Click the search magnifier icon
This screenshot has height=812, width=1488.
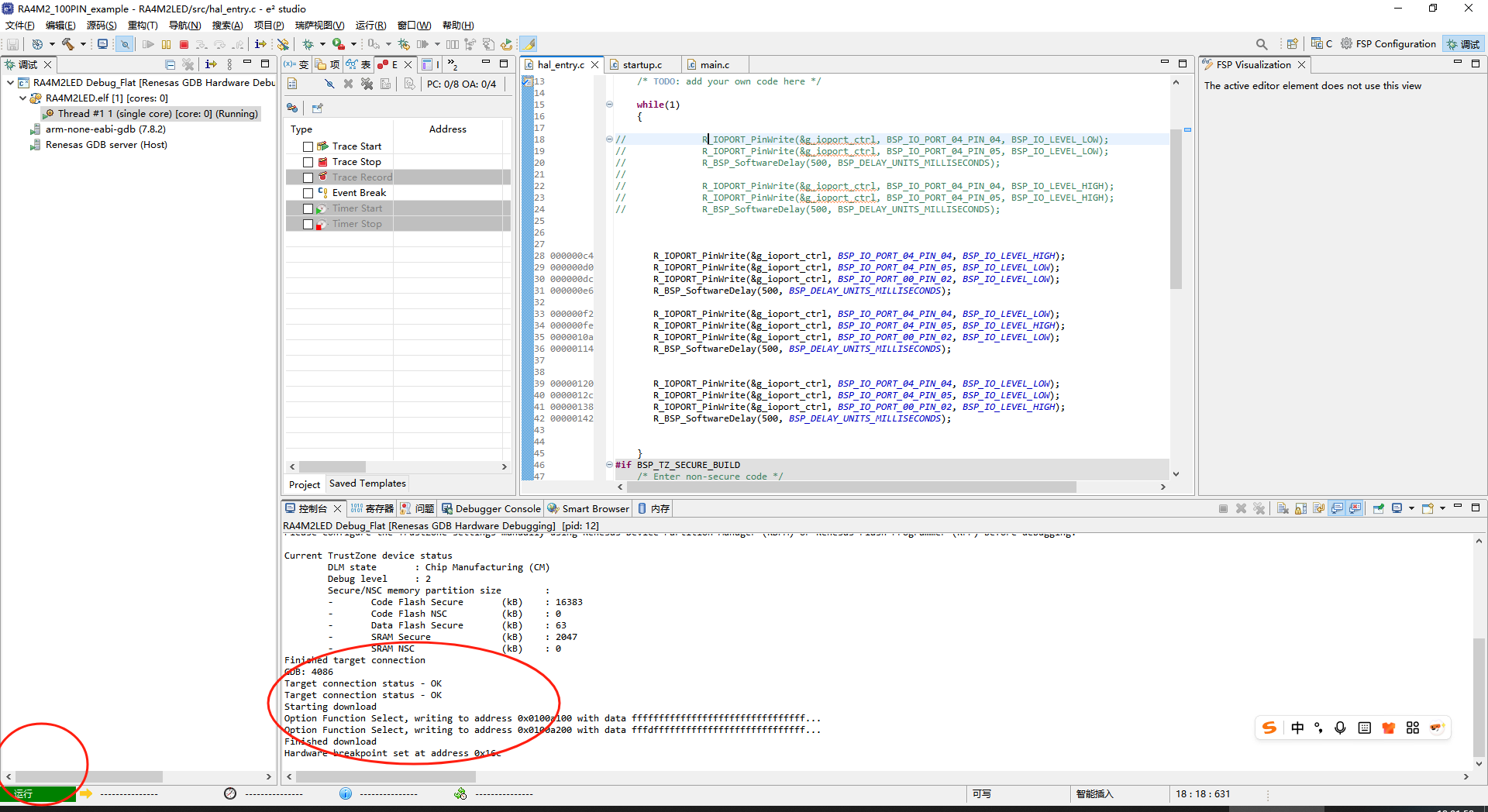(x=1262, y=44)
